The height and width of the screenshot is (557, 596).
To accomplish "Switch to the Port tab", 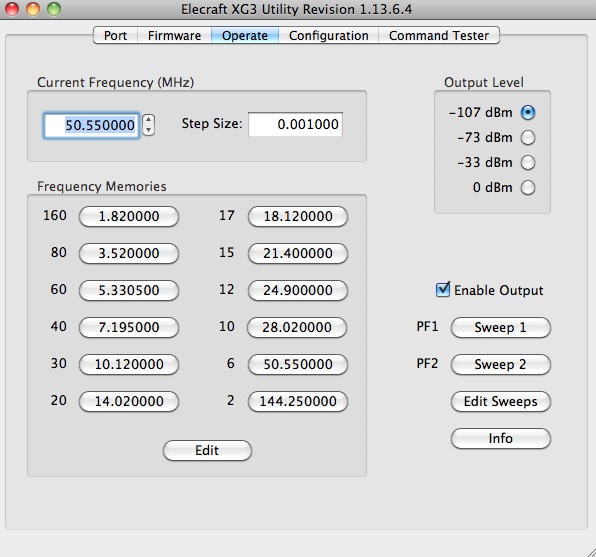I will click(115, 35).
